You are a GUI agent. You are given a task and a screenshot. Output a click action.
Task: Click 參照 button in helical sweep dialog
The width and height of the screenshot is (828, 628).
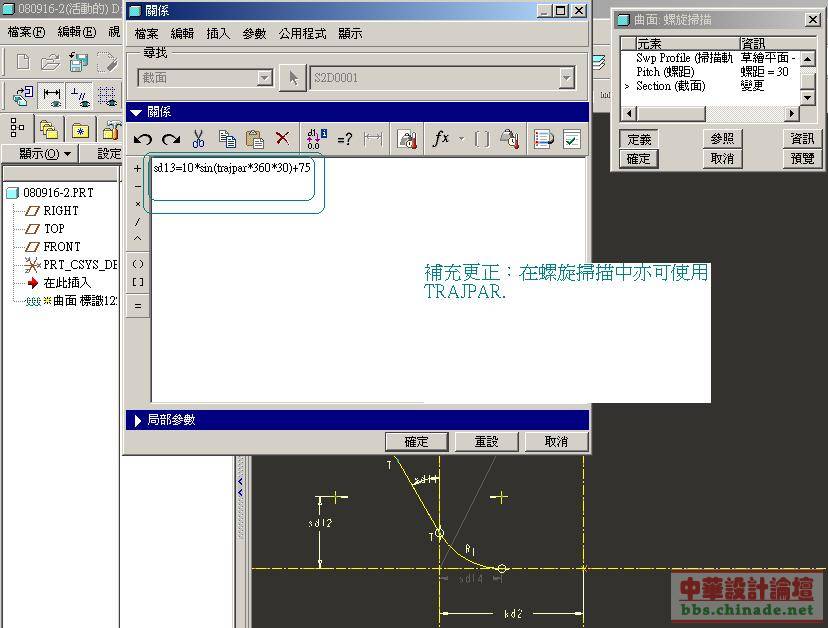point(722,139)
